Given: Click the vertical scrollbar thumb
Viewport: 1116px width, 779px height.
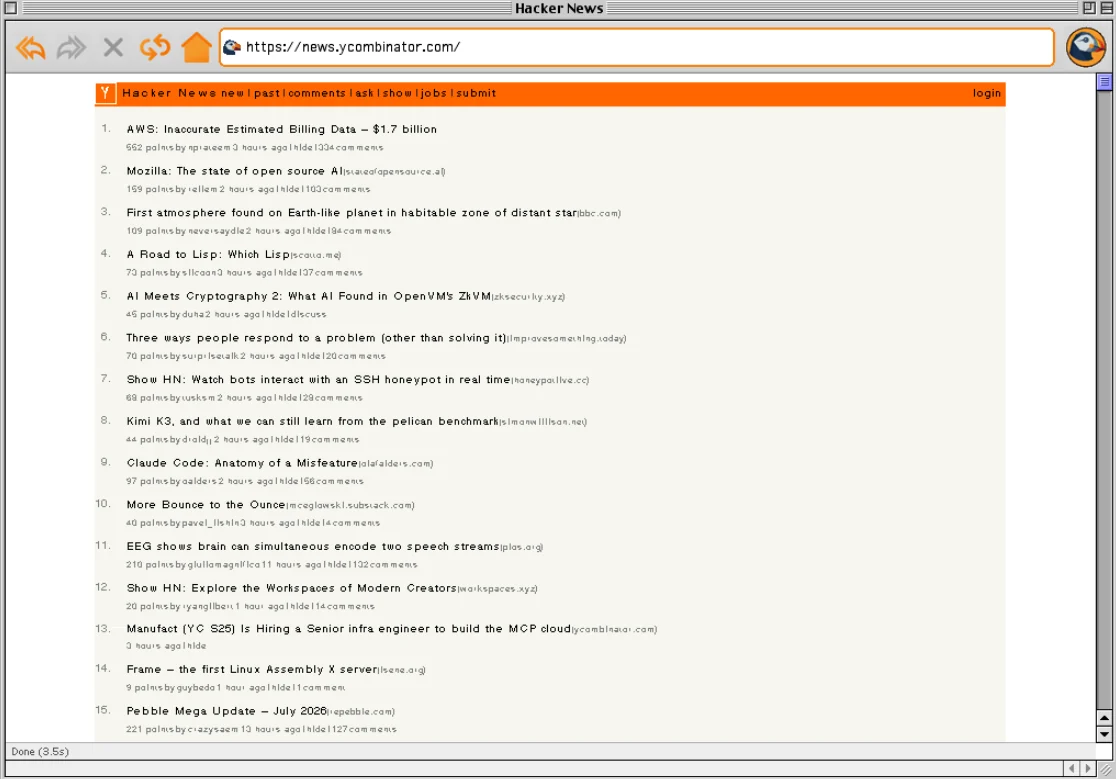Looking at the screenshot, I should tap(1104, 82).
